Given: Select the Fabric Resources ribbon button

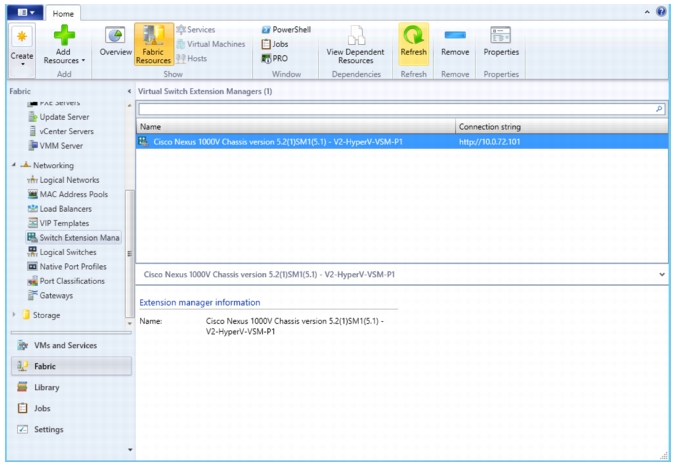Looking at the screenshot, I should [x=153, y=44].
